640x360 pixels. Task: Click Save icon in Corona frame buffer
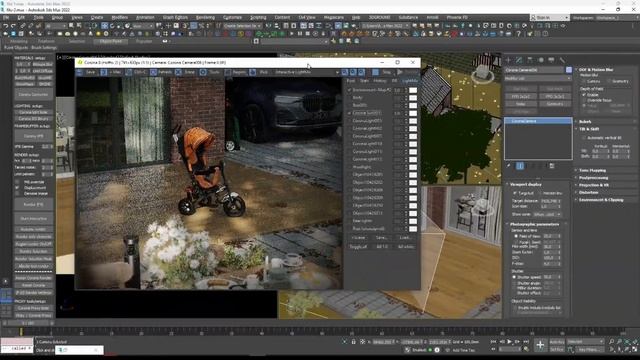(80, 72)
